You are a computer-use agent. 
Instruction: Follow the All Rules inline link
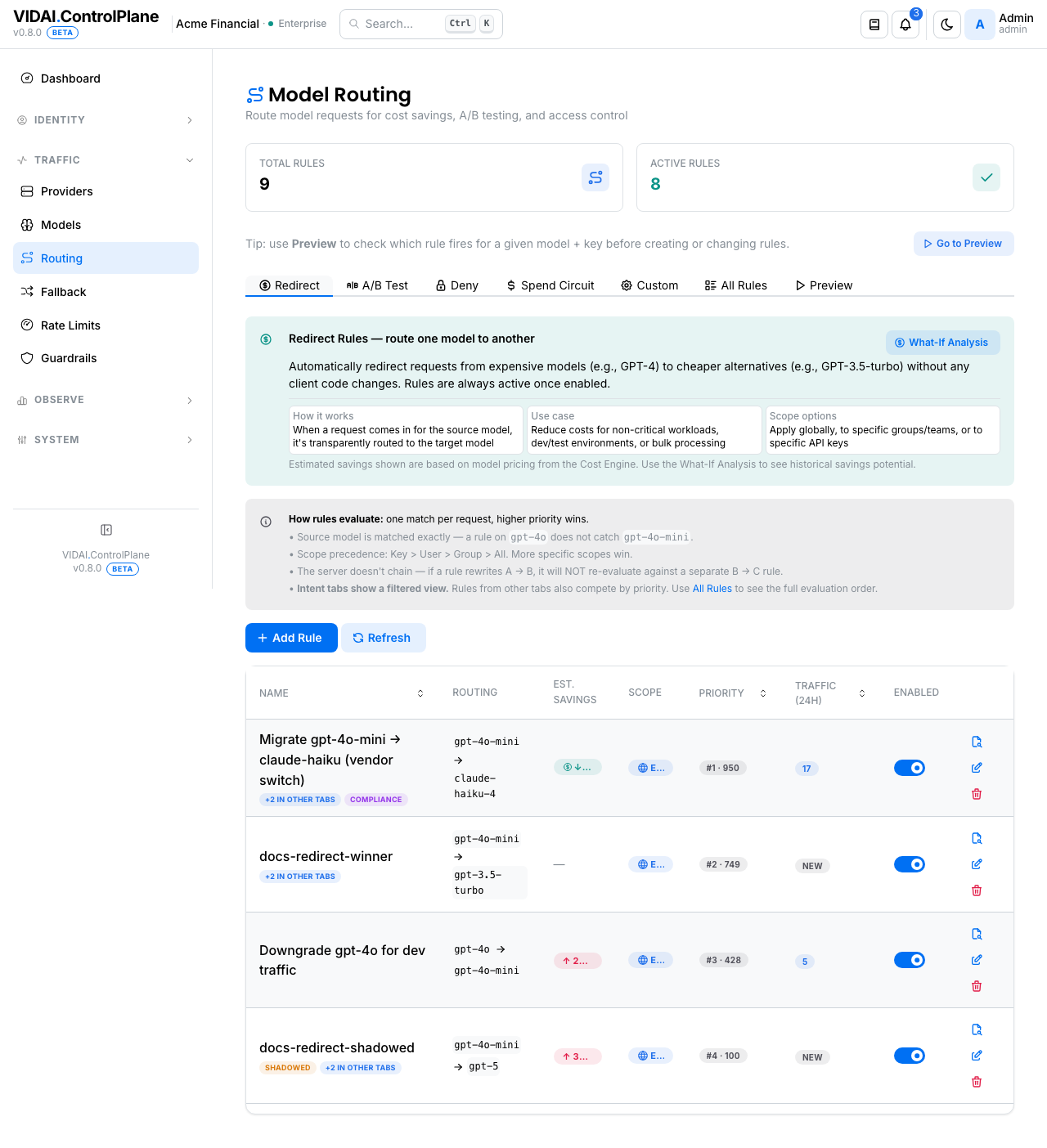point(712,589)
